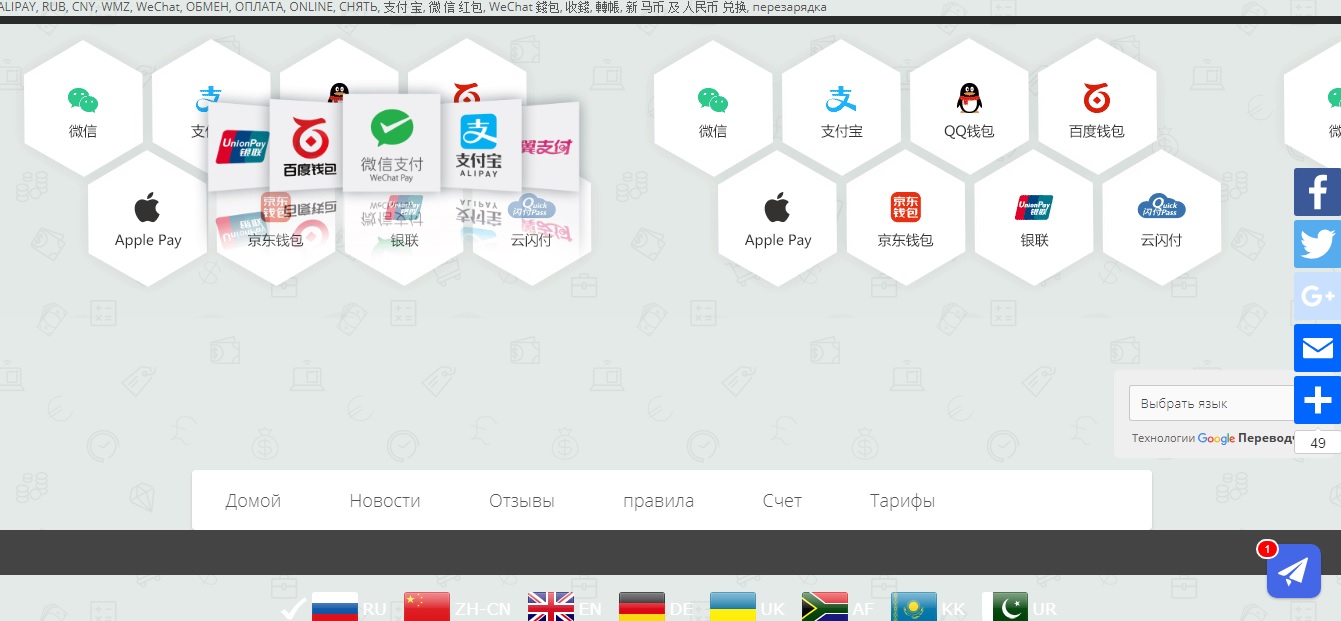Open the Выбрать язык language dropdown
Screen dimensions: 1341x621
pos(1212,403)
